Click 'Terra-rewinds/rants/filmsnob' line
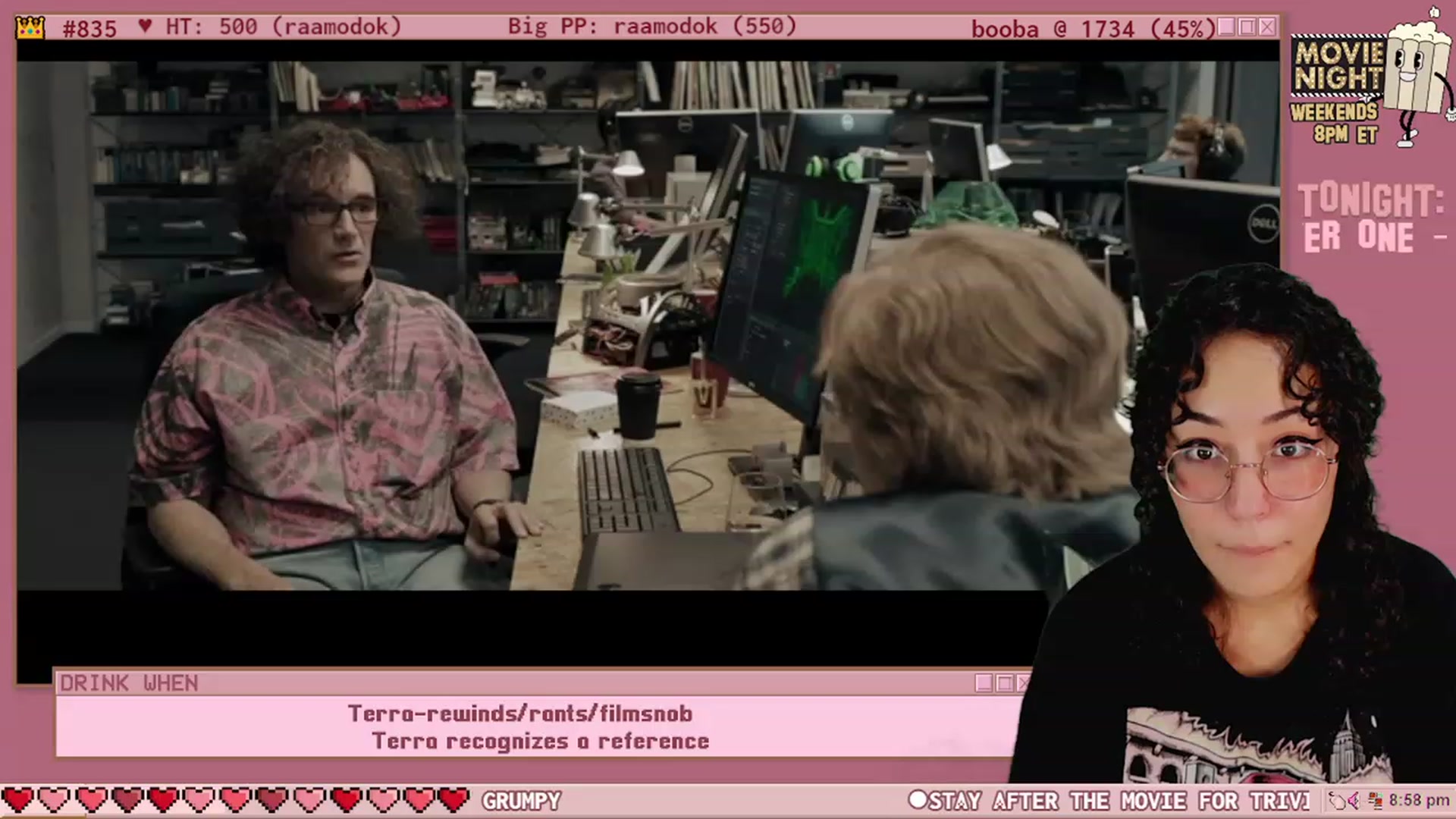The height and width of the screenshot is (819, 1456). [x=520, y=714]
